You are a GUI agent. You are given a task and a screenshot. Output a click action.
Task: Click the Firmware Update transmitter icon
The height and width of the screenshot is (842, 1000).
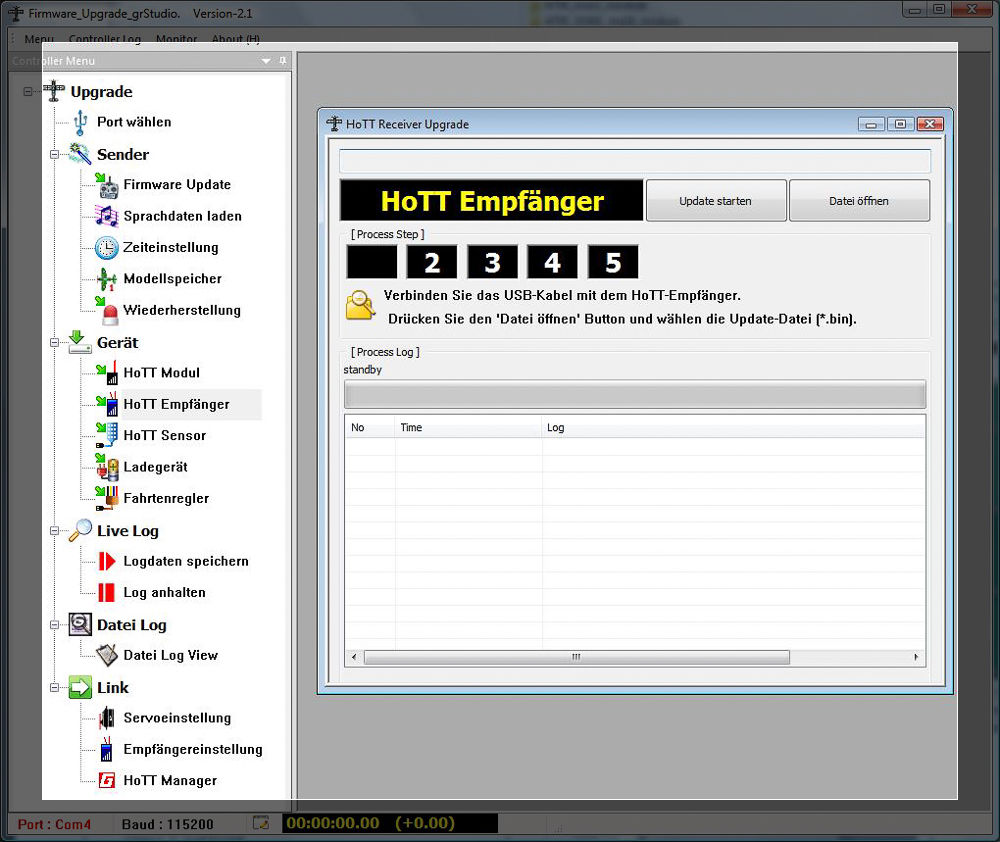coord(106,185)
